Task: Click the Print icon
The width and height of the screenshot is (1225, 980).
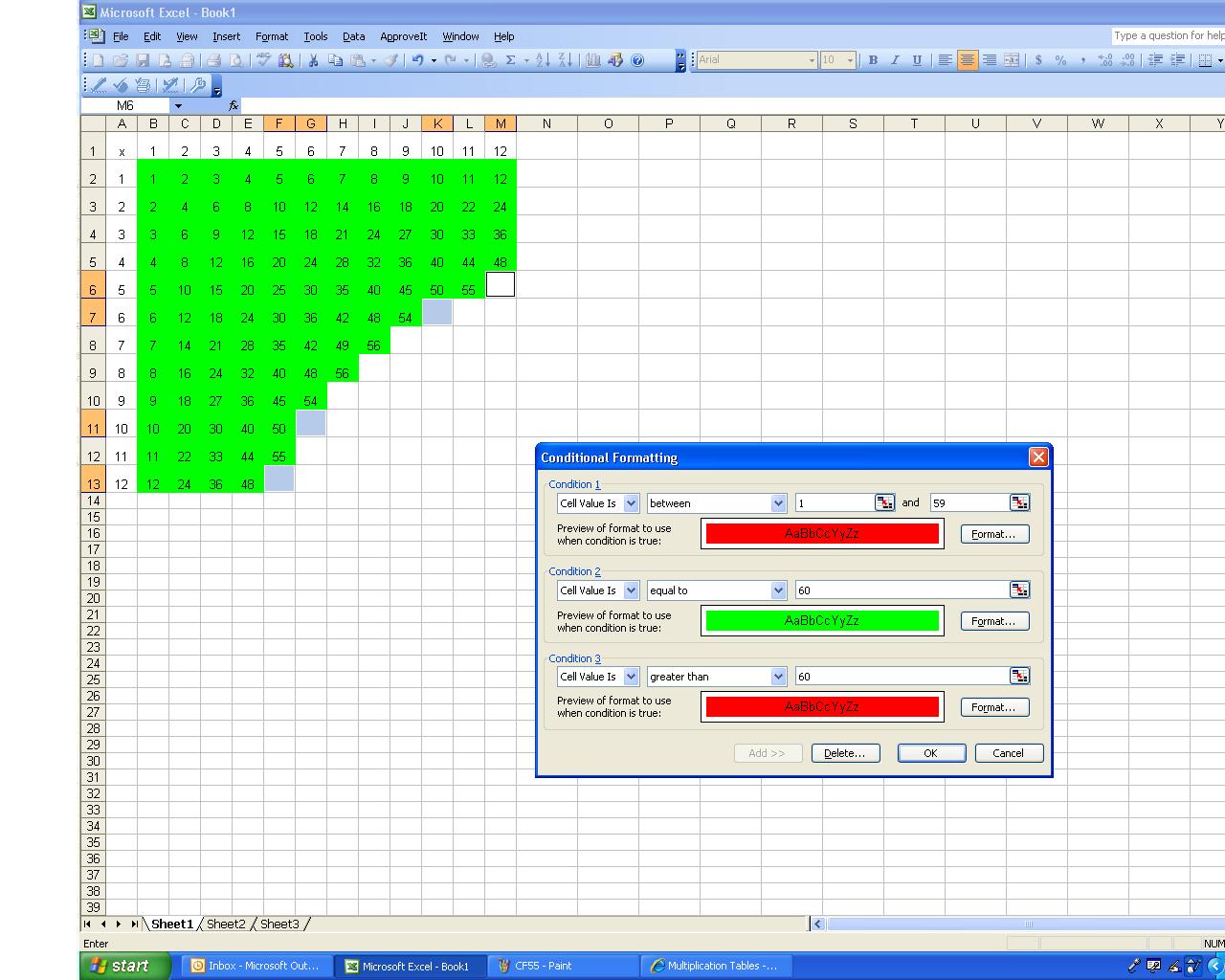Action: coord(214,60)
